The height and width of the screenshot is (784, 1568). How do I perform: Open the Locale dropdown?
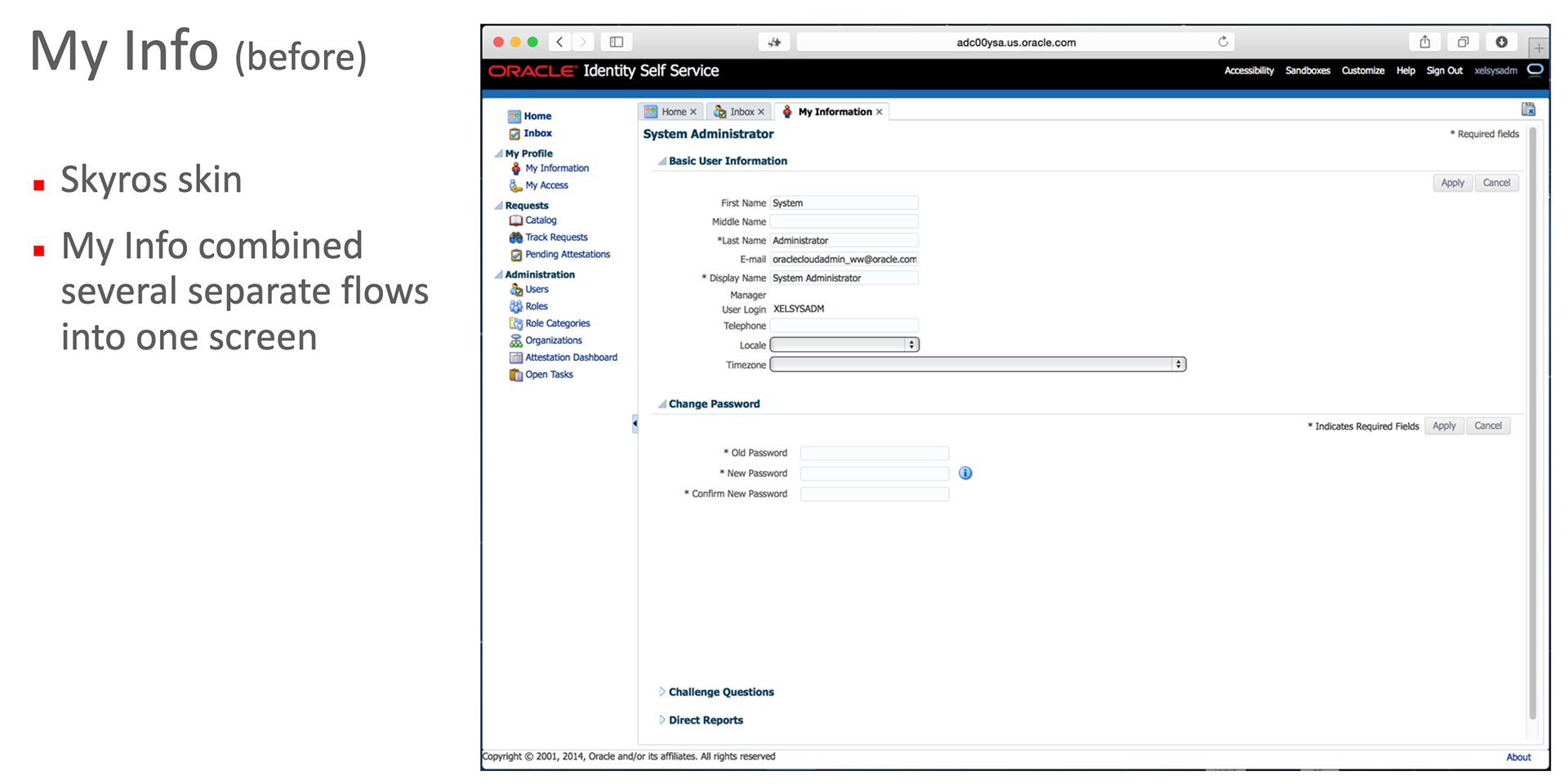(844, 345)
